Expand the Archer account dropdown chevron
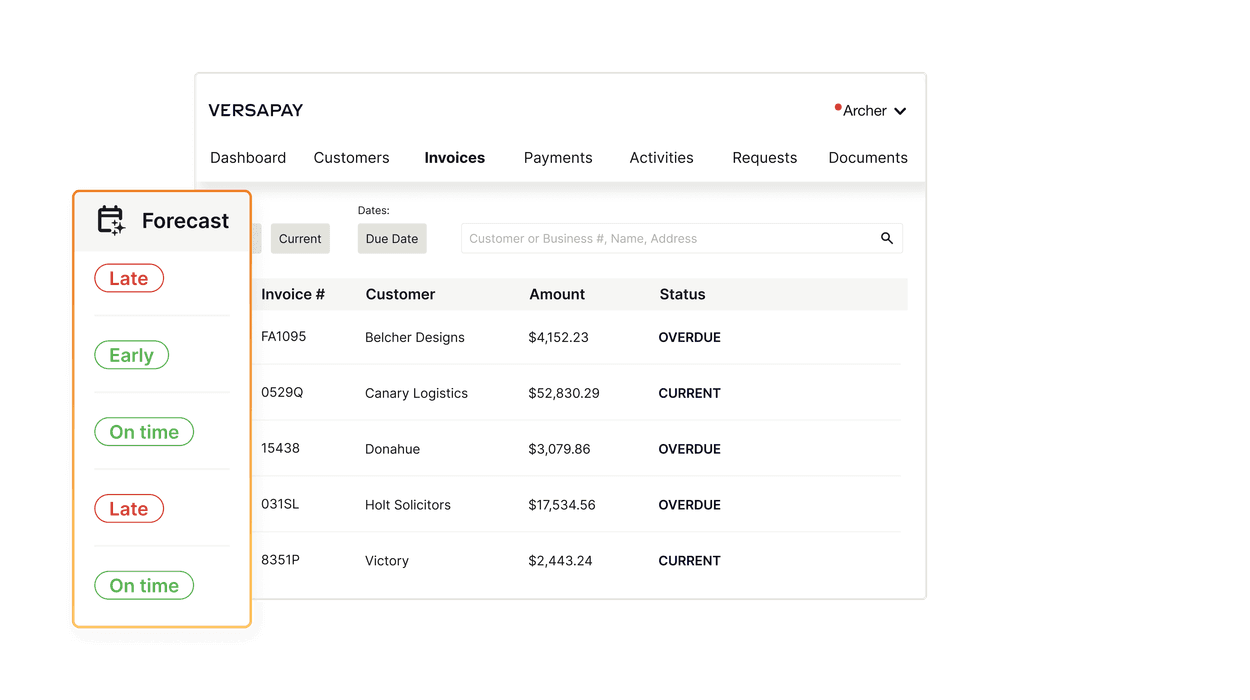 (900, 111)
